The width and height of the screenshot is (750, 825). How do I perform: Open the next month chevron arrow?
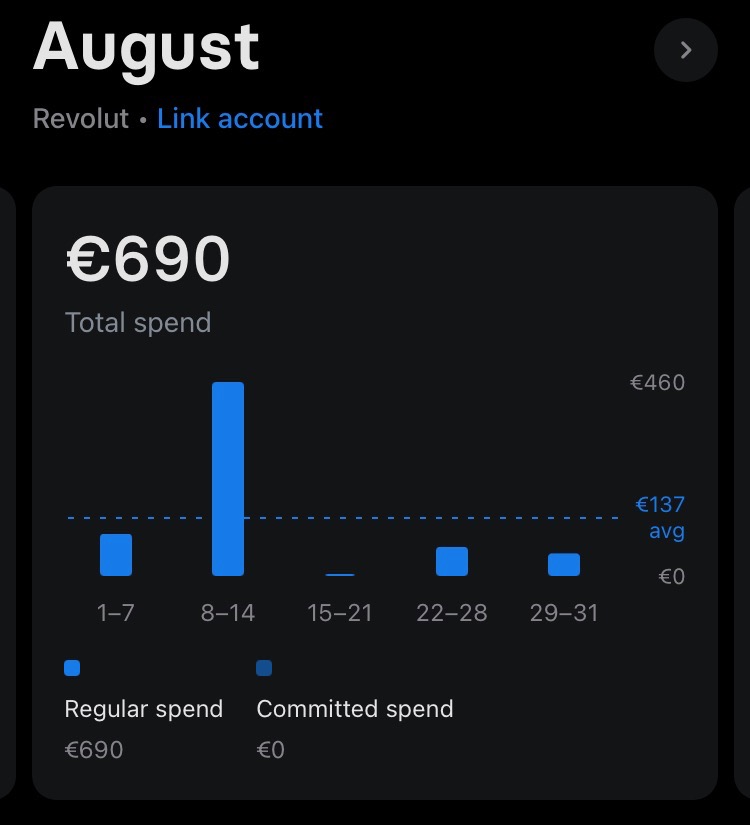(686, 50)
